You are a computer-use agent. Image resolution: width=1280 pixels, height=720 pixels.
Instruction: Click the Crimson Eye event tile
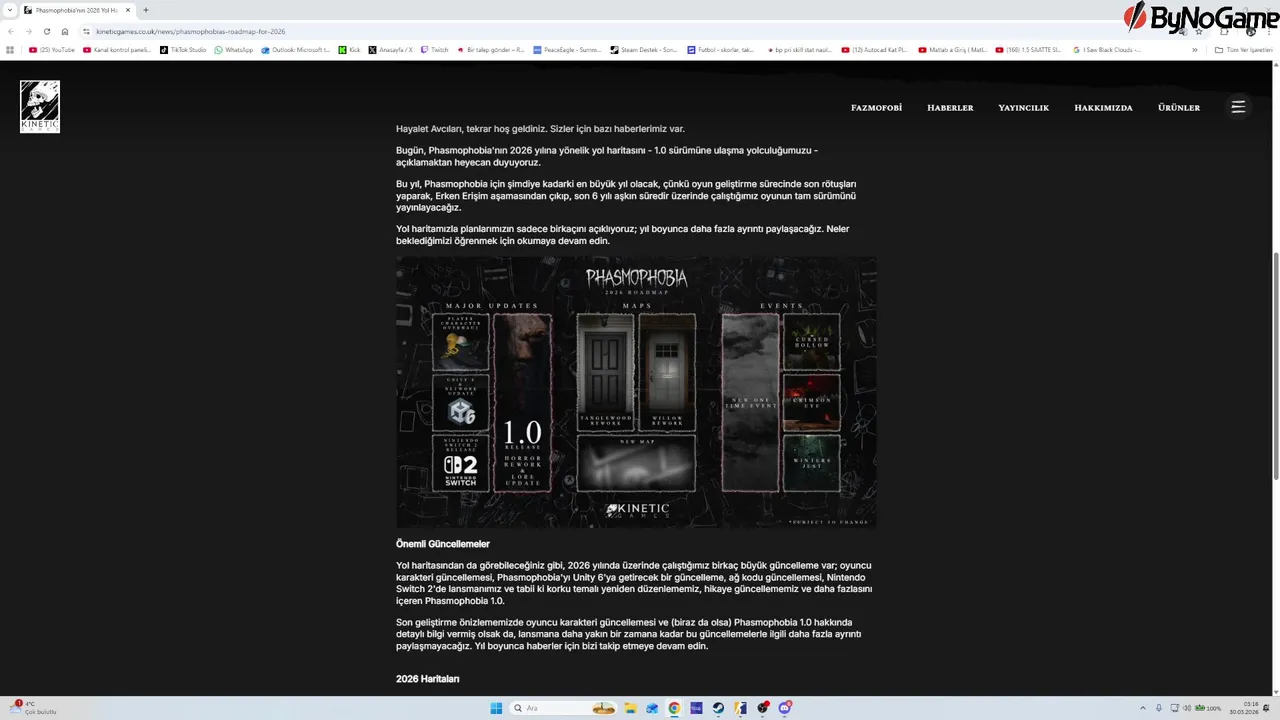tap(811, 402)
